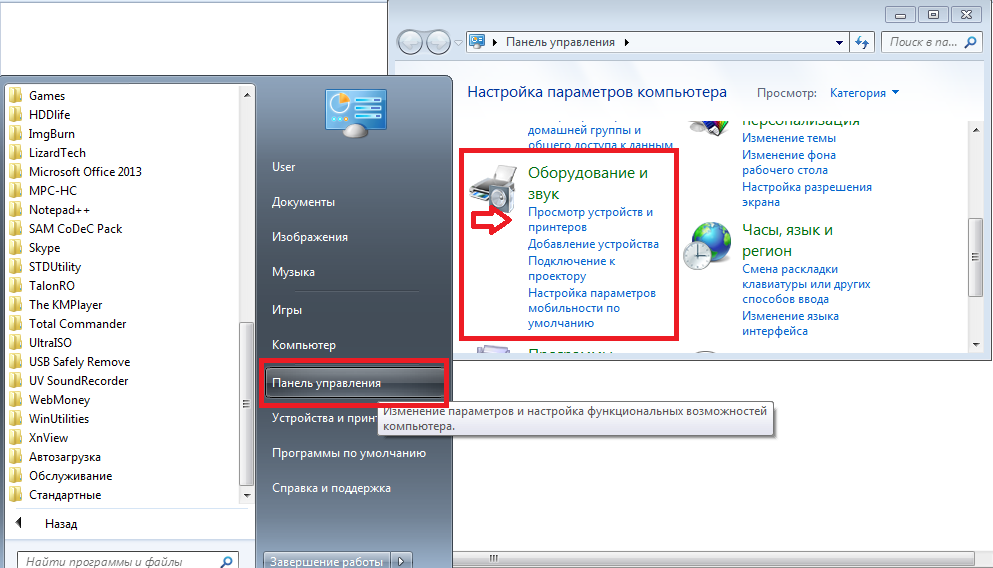Click Назад to return to previous menu

(x=61, y=524)
